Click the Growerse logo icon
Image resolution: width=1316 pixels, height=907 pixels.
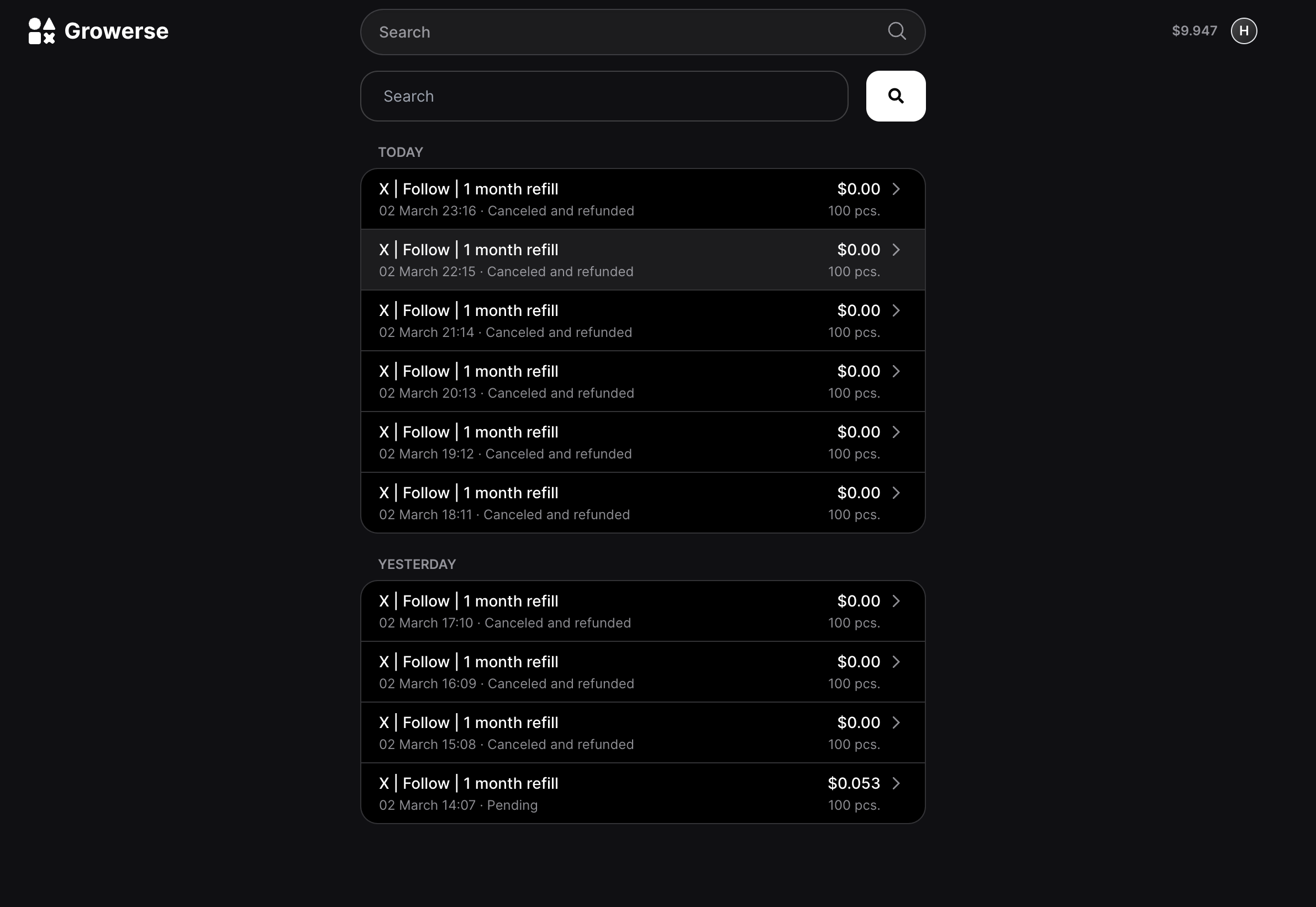click(x=41, y=31)
